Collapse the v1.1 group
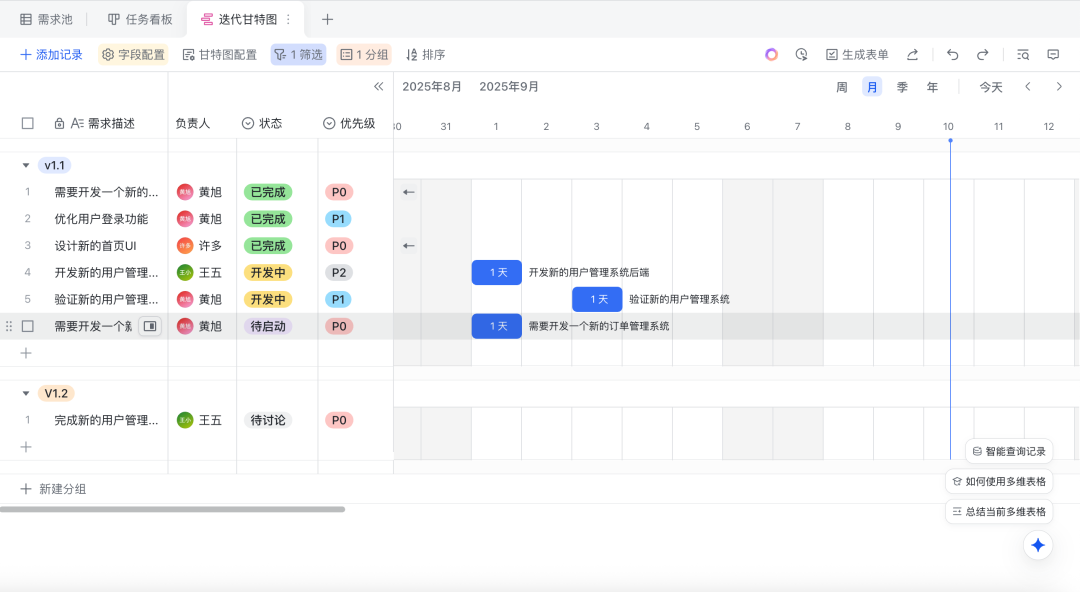1080x592 pixels. (x=26, y=165)
